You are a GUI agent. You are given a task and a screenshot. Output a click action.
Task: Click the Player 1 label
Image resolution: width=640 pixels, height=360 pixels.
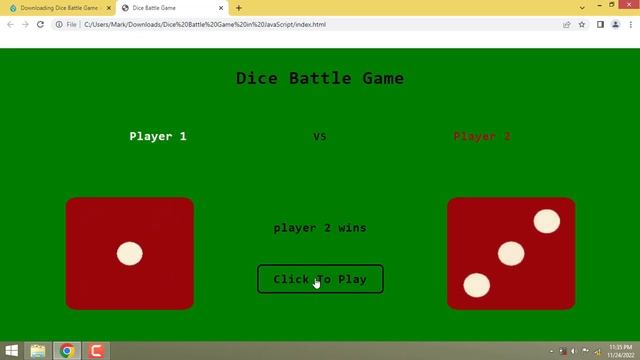point(158,136)
